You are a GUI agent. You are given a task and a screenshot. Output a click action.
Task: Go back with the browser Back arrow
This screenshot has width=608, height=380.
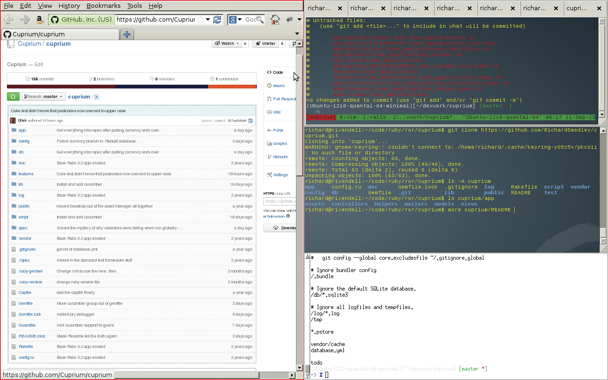tap(9, 19)
